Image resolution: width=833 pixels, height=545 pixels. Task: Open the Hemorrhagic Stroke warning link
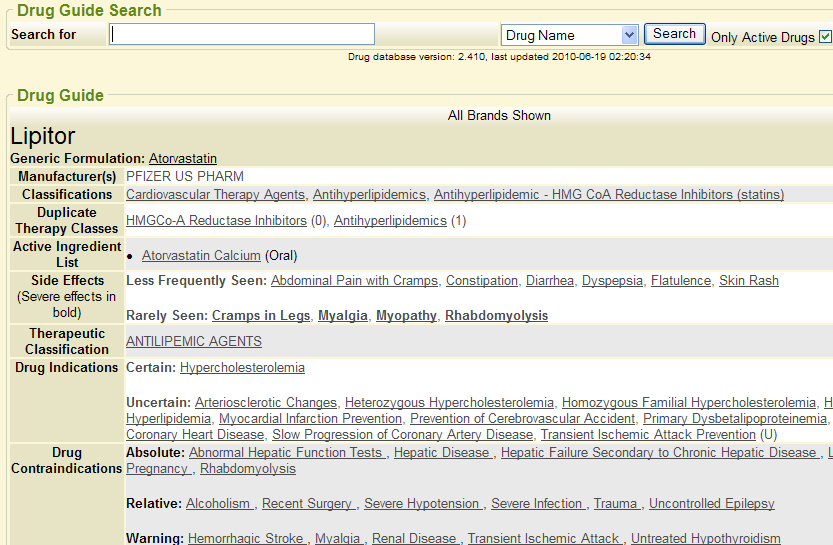(247, 538)
